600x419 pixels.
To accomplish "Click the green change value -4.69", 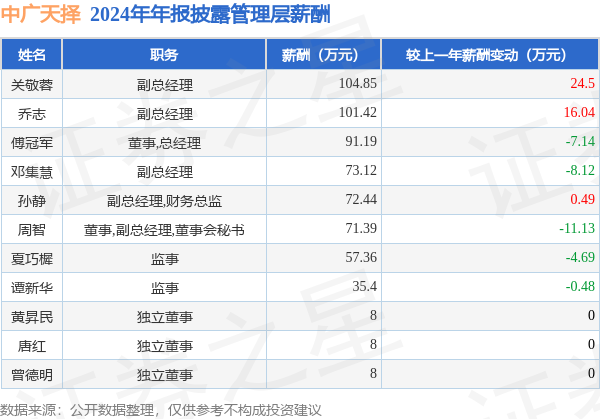I will (x=580, y=257).
